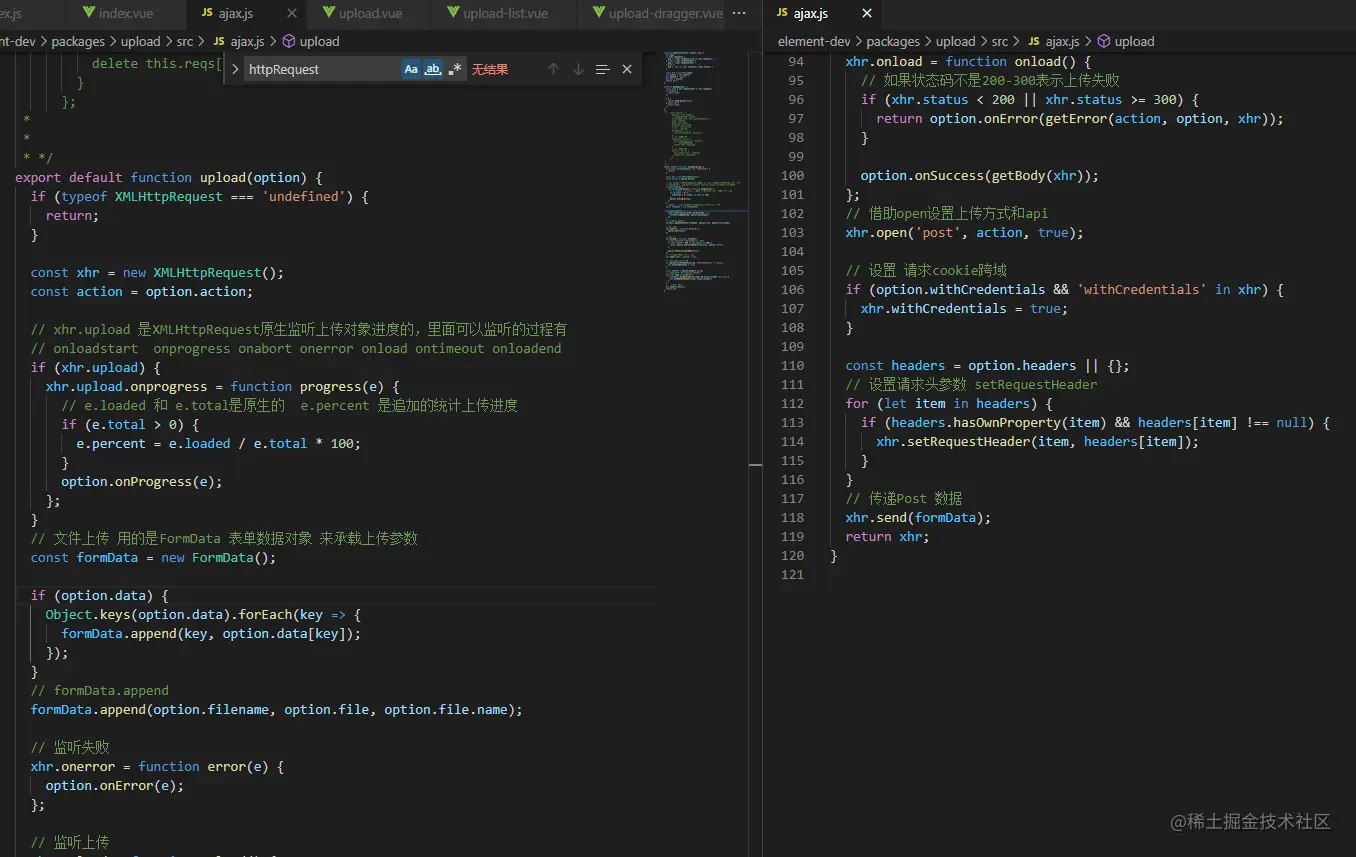Click 'const formData = new FormData();' line
Screen dimensions: 1356x857
pos(153,557)
